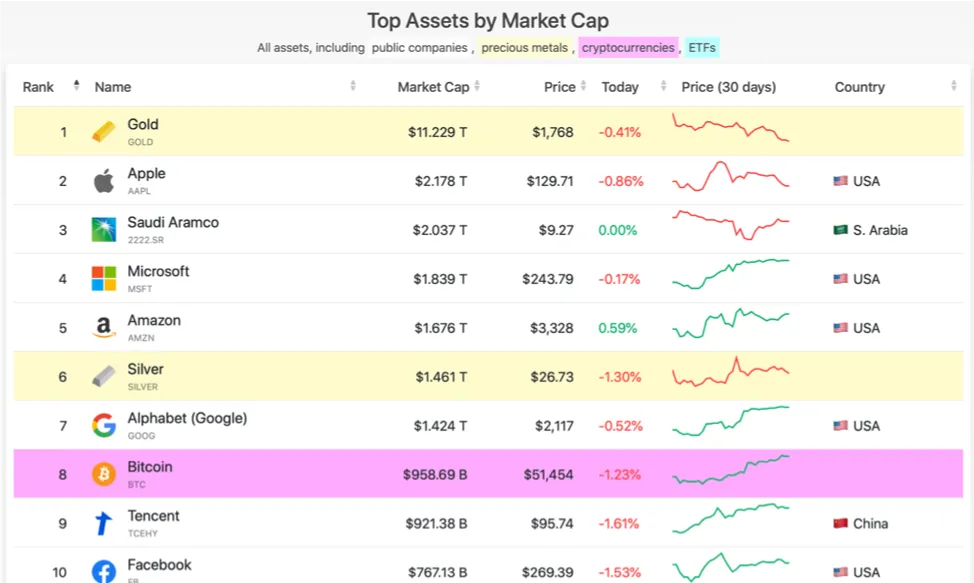Click the Amazon logo icon

[104, 327]
